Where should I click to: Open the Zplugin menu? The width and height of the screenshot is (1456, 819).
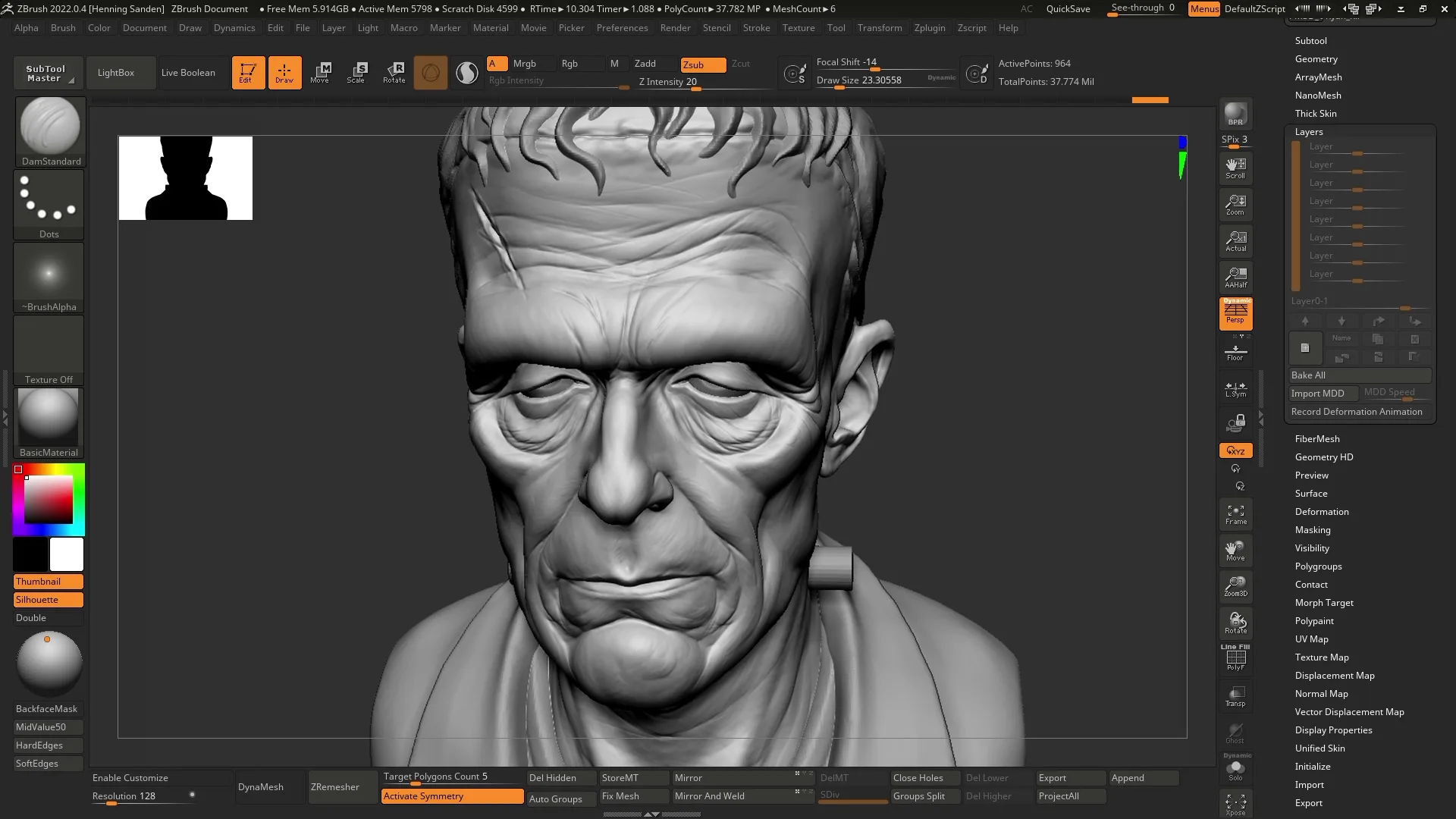[x=929, y=27]
